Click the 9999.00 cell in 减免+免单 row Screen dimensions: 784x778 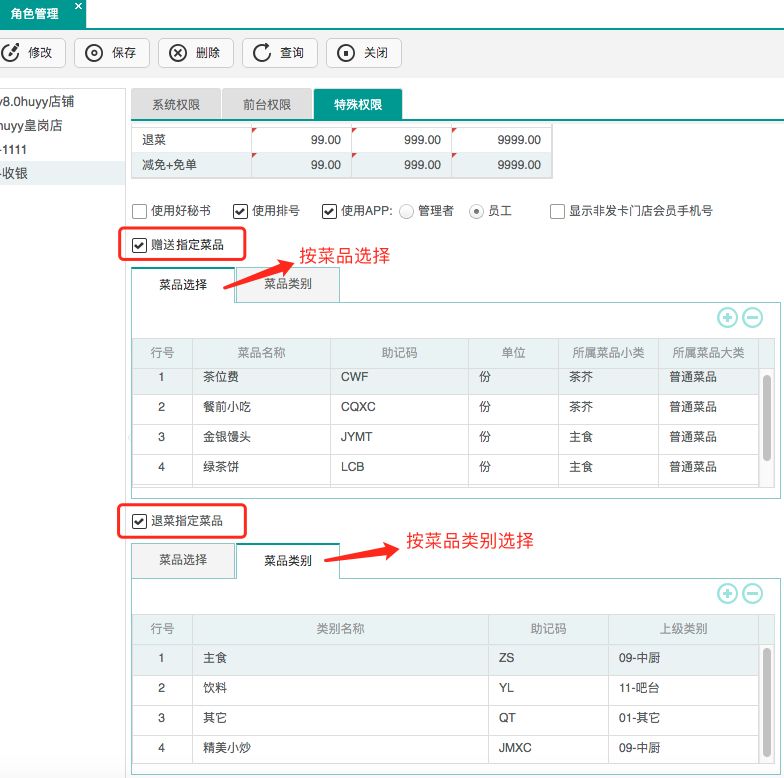(502, 164)
